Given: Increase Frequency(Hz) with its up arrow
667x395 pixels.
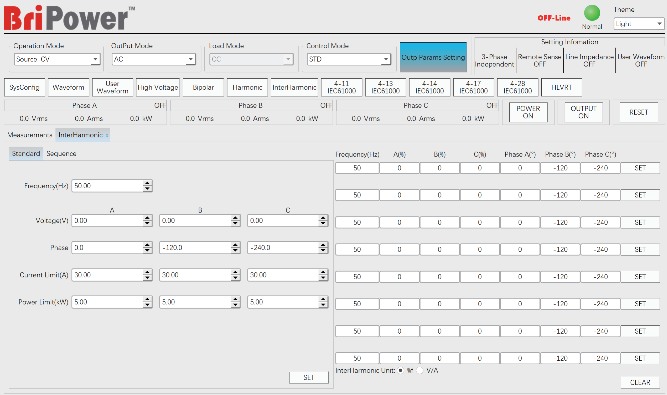Looking at the screenshot, I should pyautogui.click(x=147, y=183).
